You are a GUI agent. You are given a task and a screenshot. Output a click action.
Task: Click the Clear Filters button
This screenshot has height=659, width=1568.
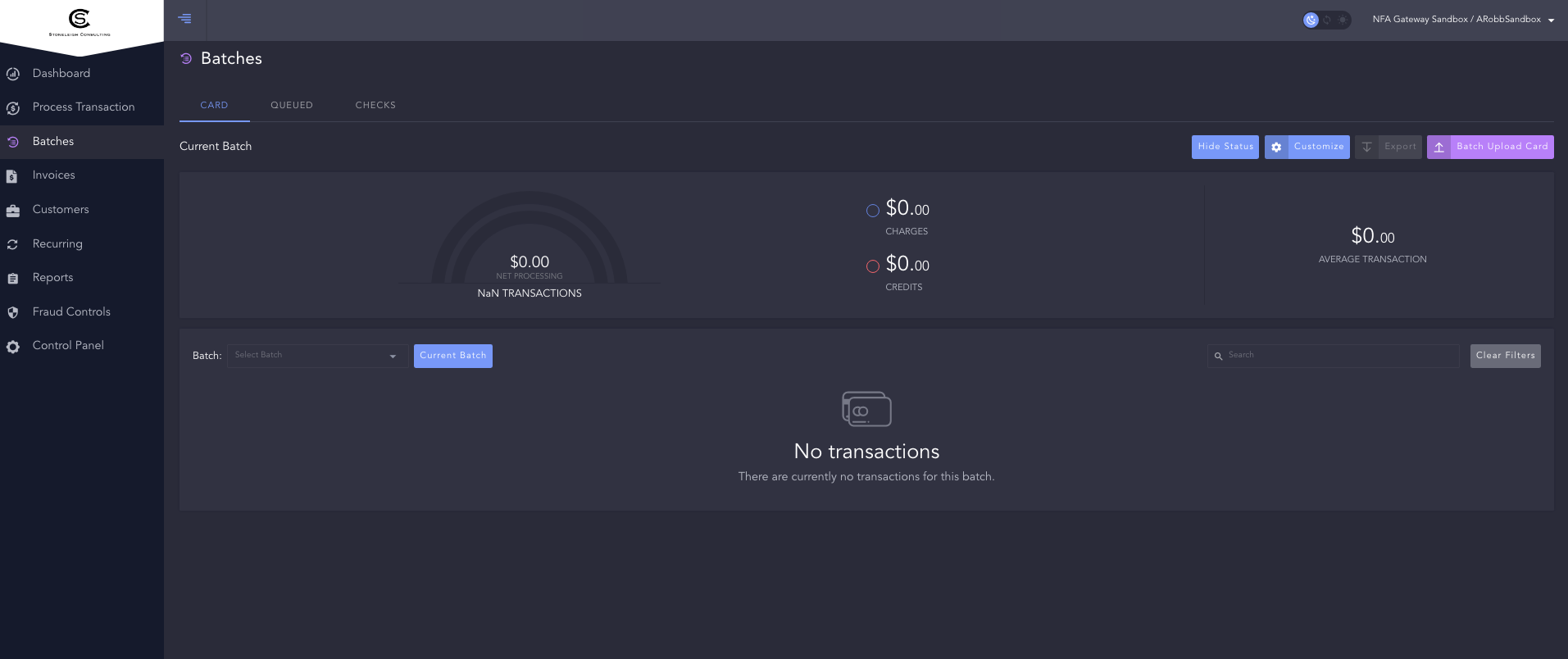click(1506, 356)
